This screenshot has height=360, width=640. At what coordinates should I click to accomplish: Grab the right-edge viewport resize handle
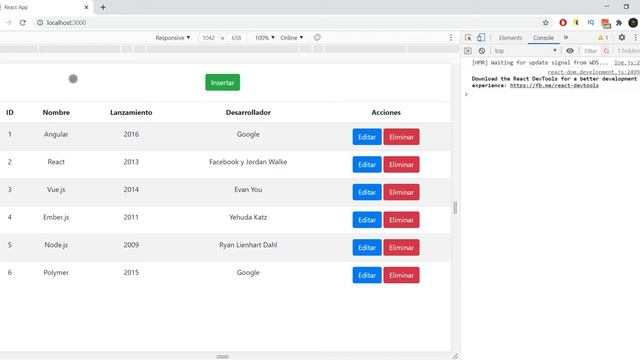pos(455,207)
